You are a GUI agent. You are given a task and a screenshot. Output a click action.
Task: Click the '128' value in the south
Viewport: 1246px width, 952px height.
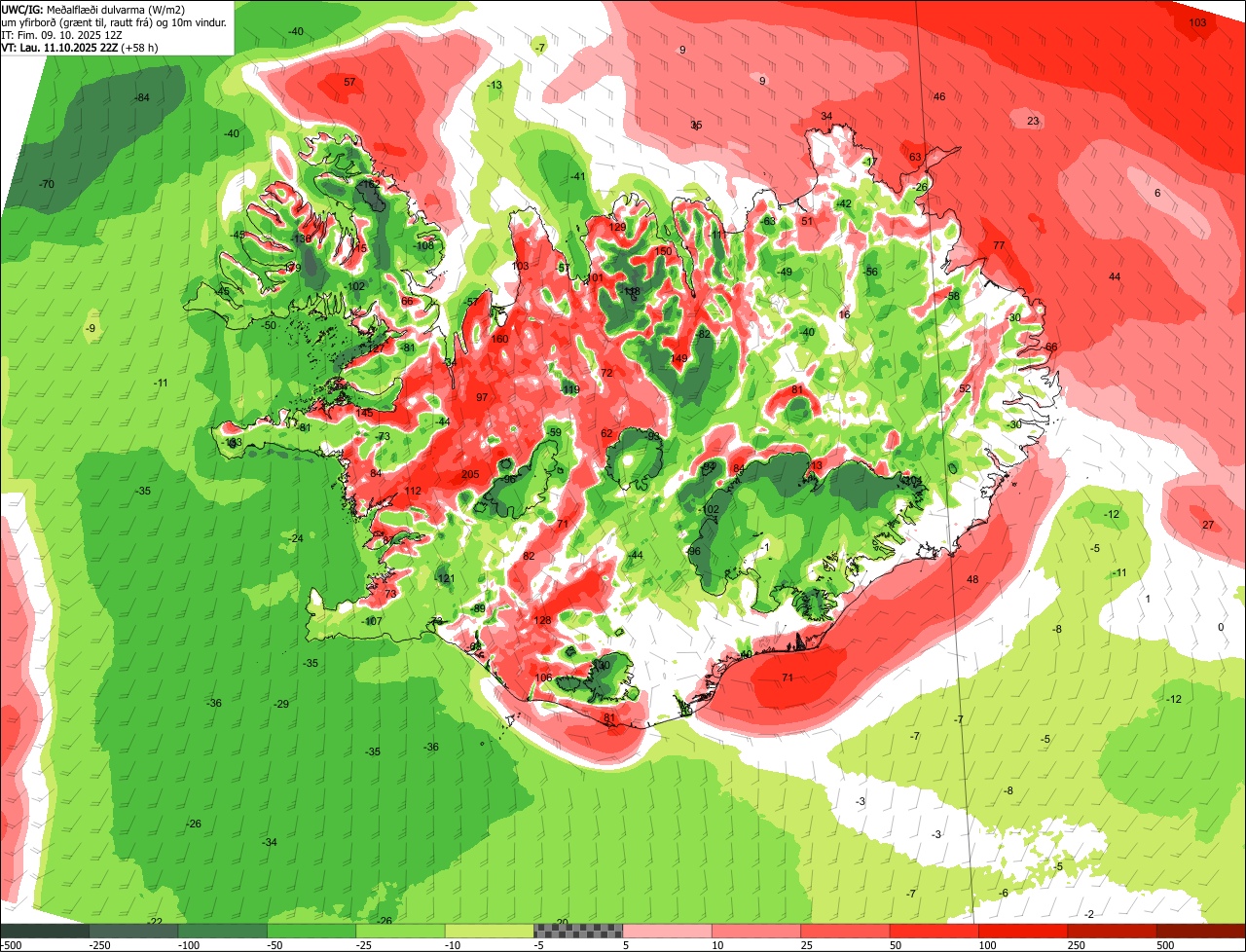[x=543, y=621]
